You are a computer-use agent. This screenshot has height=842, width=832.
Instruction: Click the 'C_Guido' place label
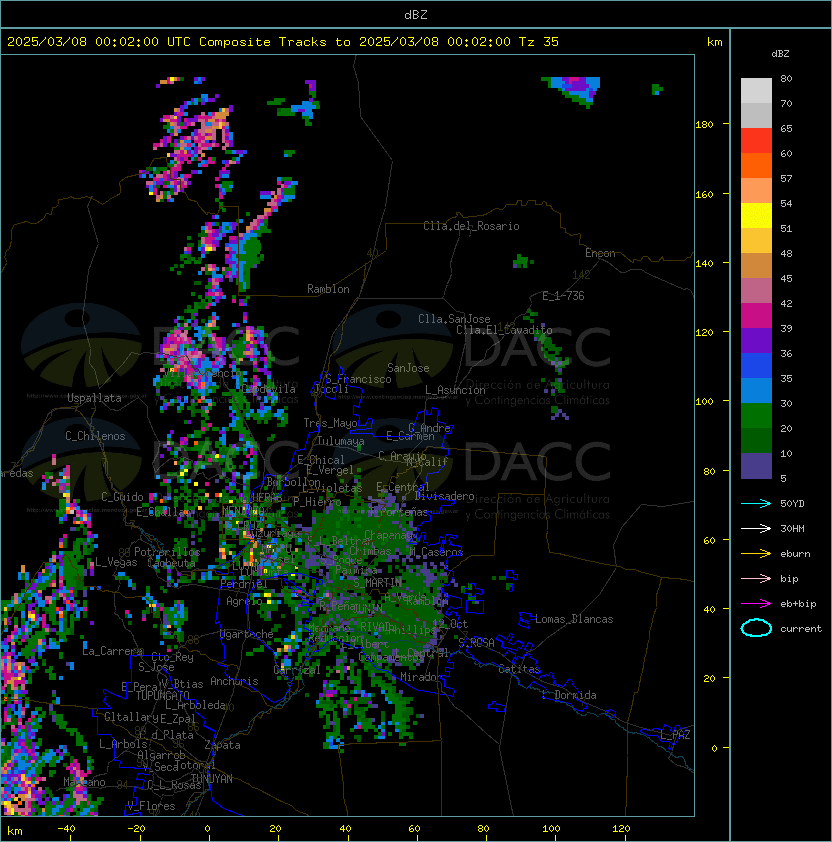click(122, 497)
